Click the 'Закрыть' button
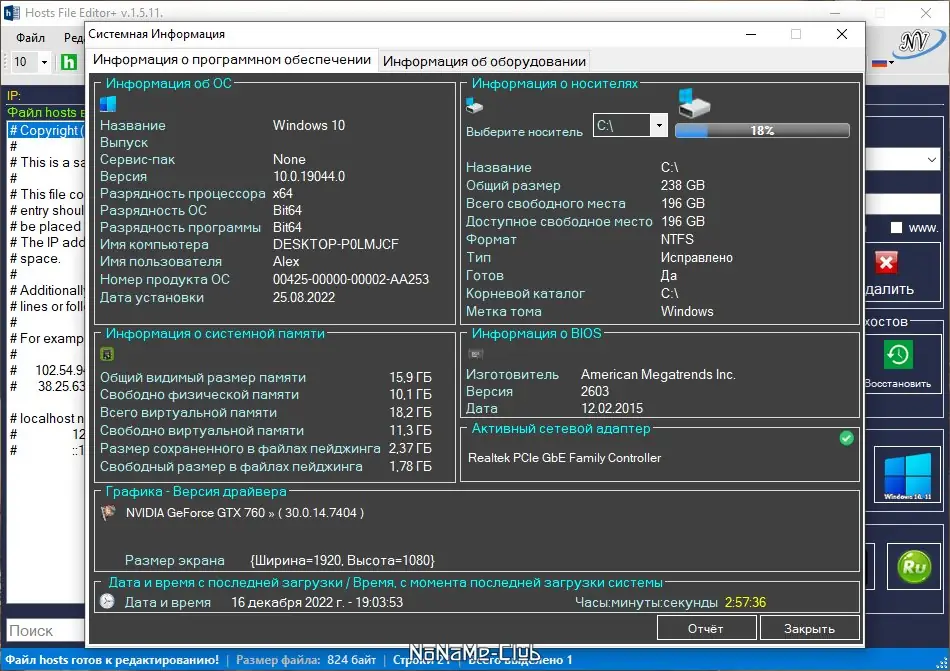This screenshot has height=671, width=950. pyautogui.click(x=809, y=629)
